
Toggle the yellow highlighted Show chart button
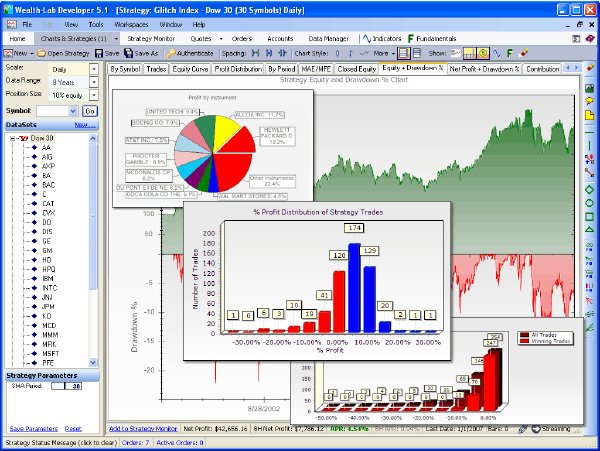[470, 53]
